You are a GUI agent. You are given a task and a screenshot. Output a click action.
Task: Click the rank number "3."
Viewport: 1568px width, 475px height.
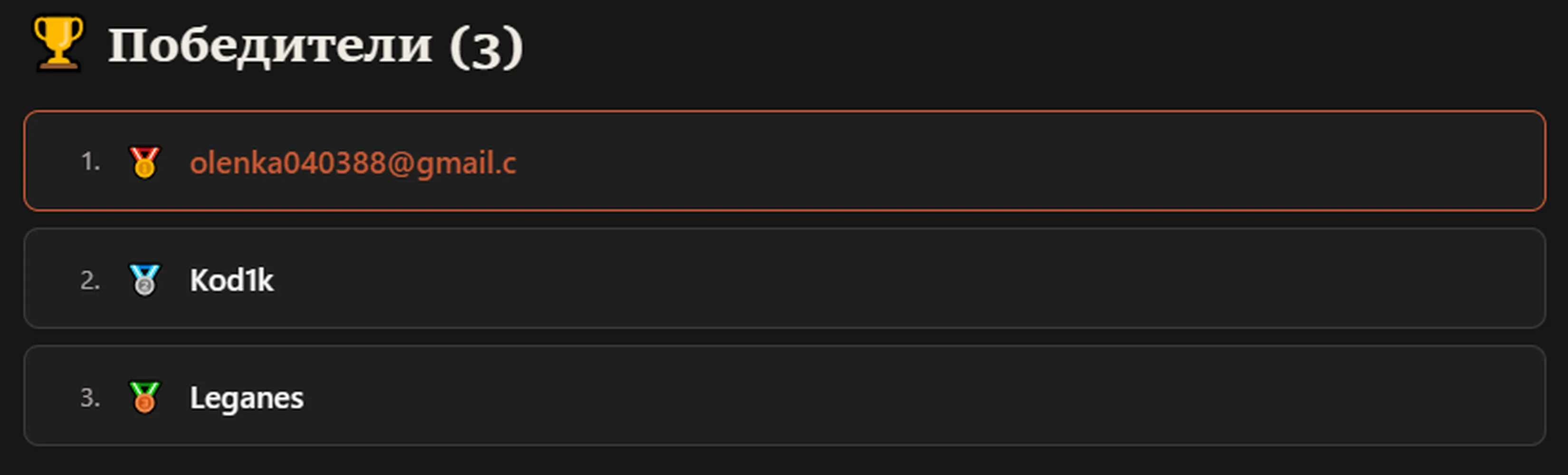coord(91,398)
